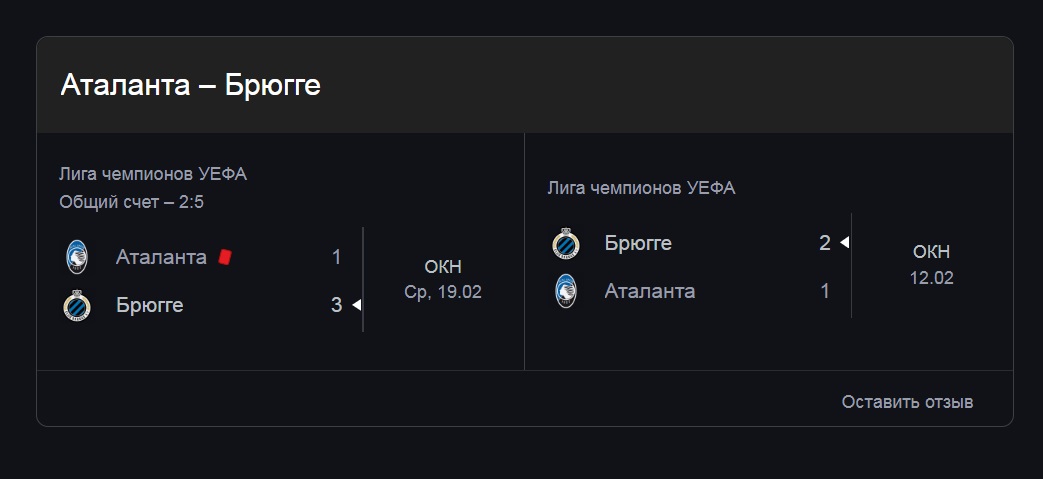Click the Ср, 19.02 match date

pyautogui.click(x=443, y=292)
